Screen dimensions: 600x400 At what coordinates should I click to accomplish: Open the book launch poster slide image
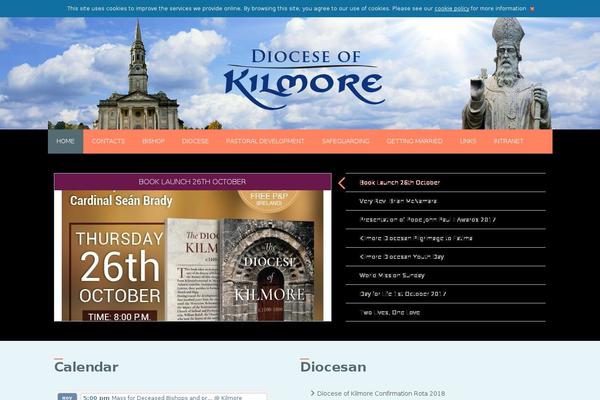192,255
